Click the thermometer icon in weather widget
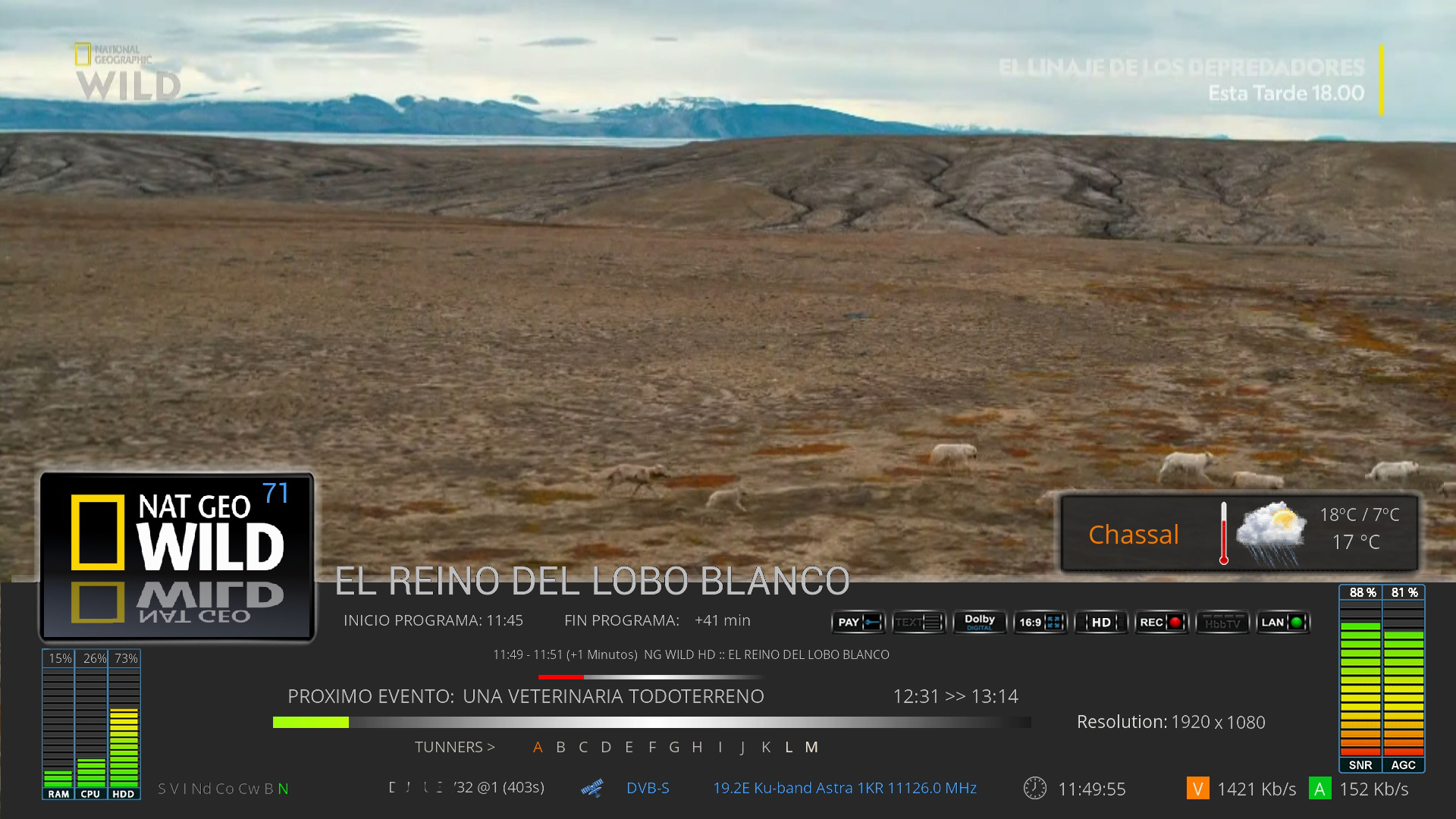 point(1223,533)
